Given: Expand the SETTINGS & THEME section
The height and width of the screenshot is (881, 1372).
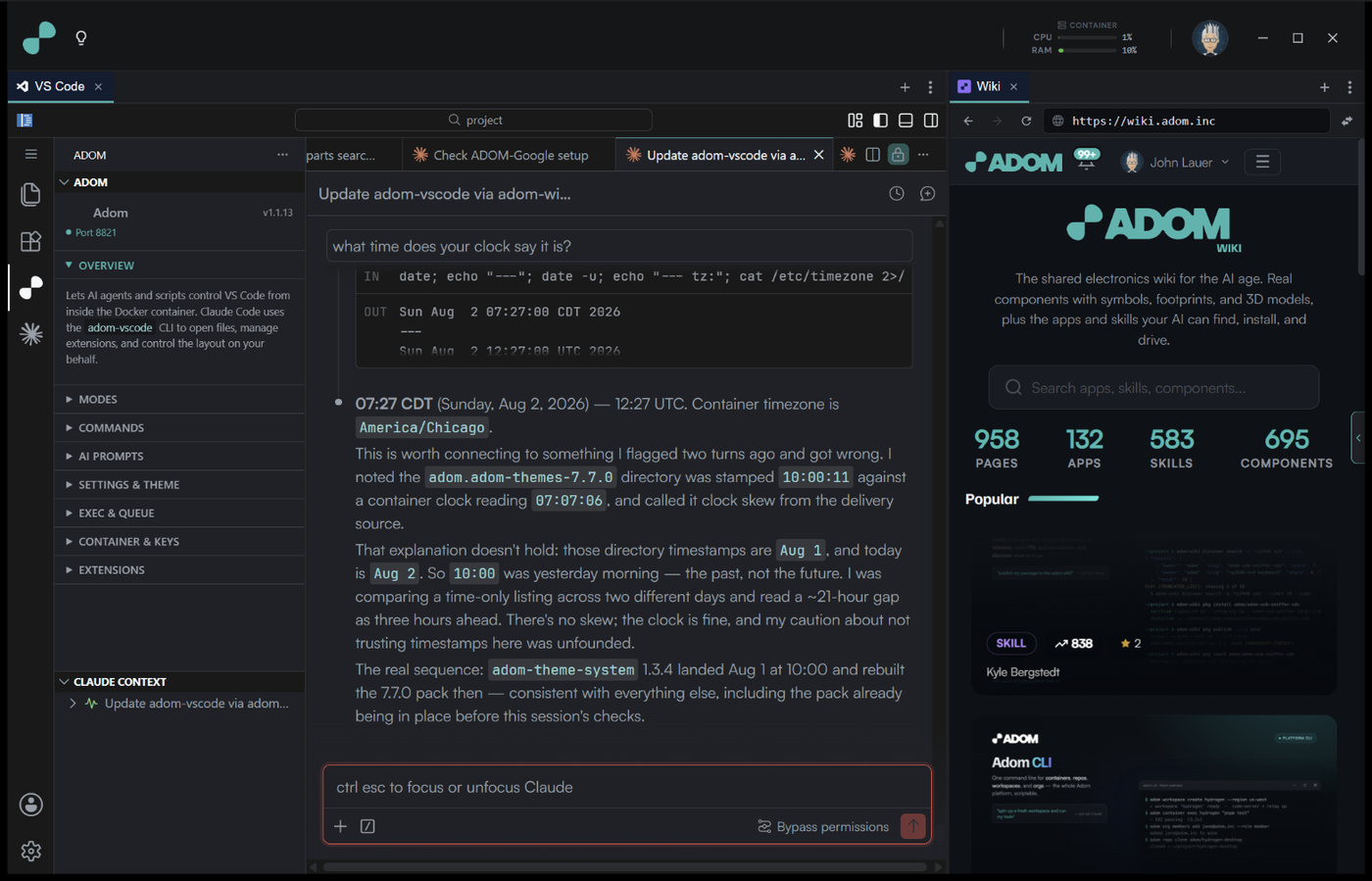Looking at the screenshot, I should tap(179, 484).
